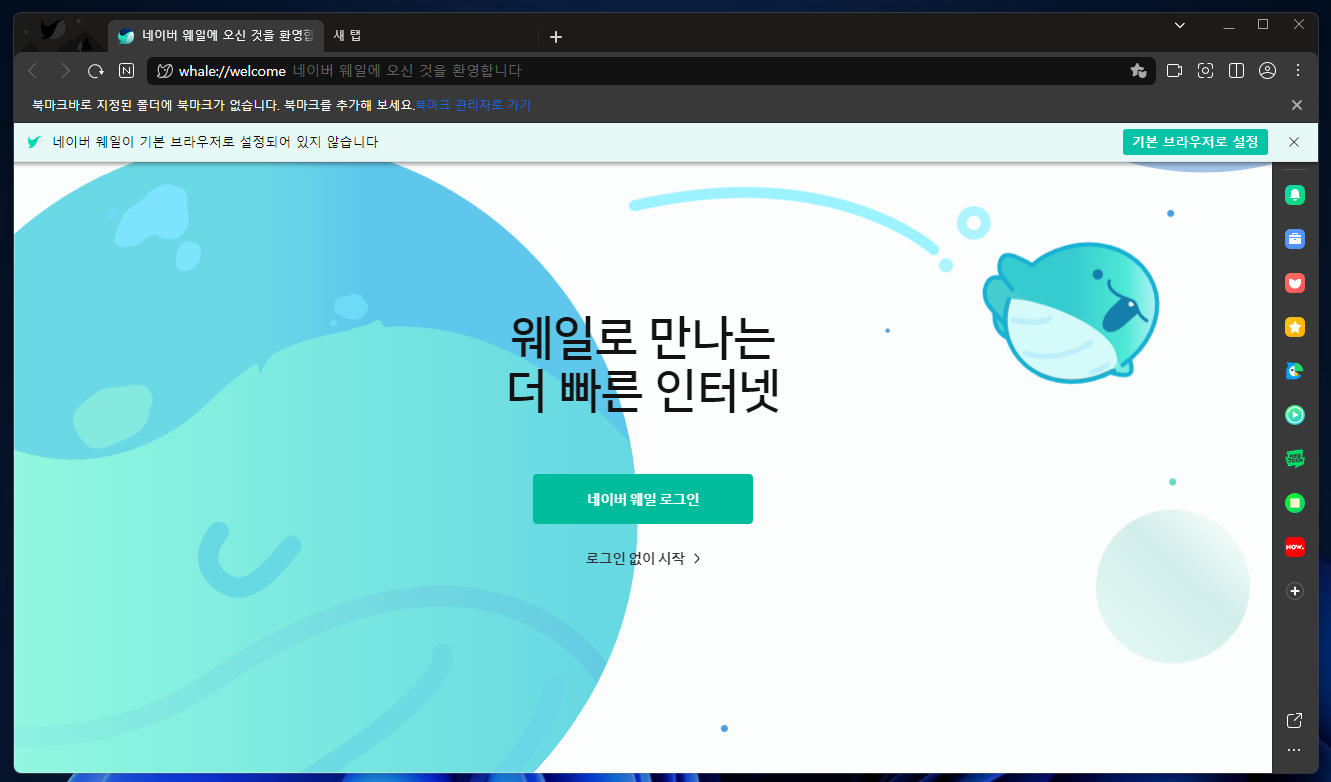Viewport: 1331px width, 782px height.
Task: Open Naver home via N icon
Action: [x=126, y=71]
